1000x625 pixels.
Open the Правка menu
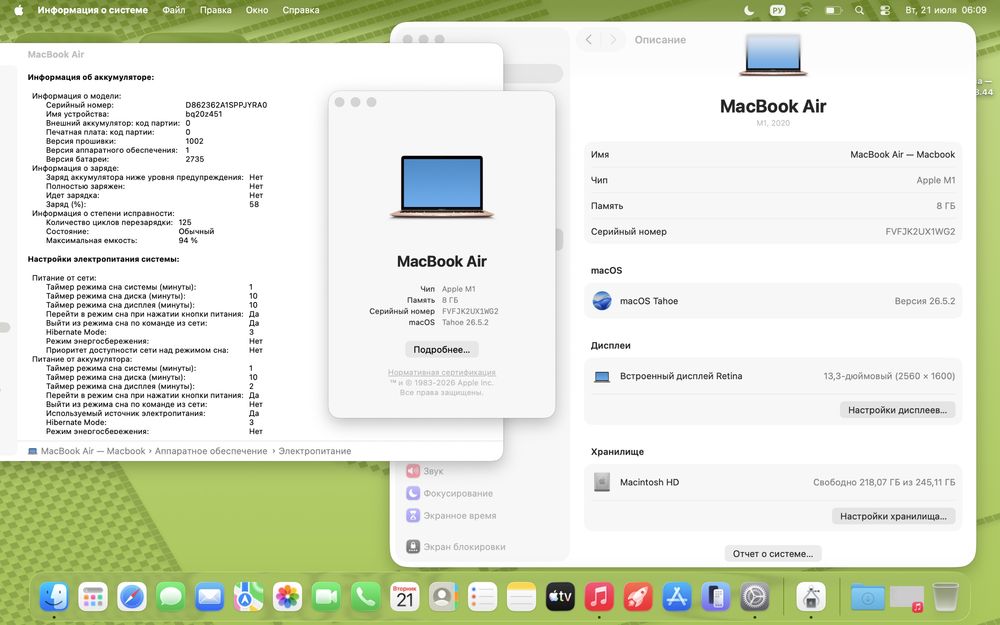(x=216, y=10)
